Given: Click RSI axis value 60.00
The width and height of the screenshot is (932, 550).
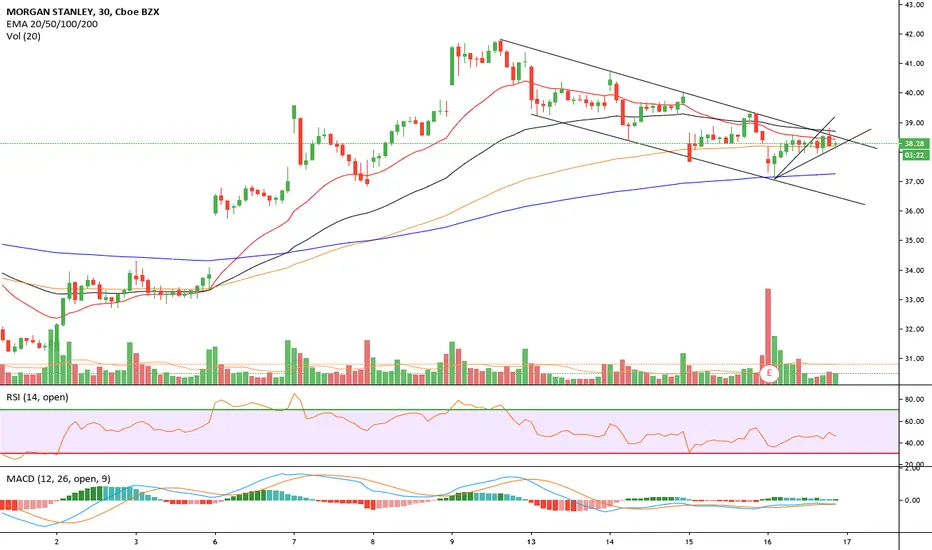Looking at the screenshot, I should pyautogui.click(x=914, y=422).
